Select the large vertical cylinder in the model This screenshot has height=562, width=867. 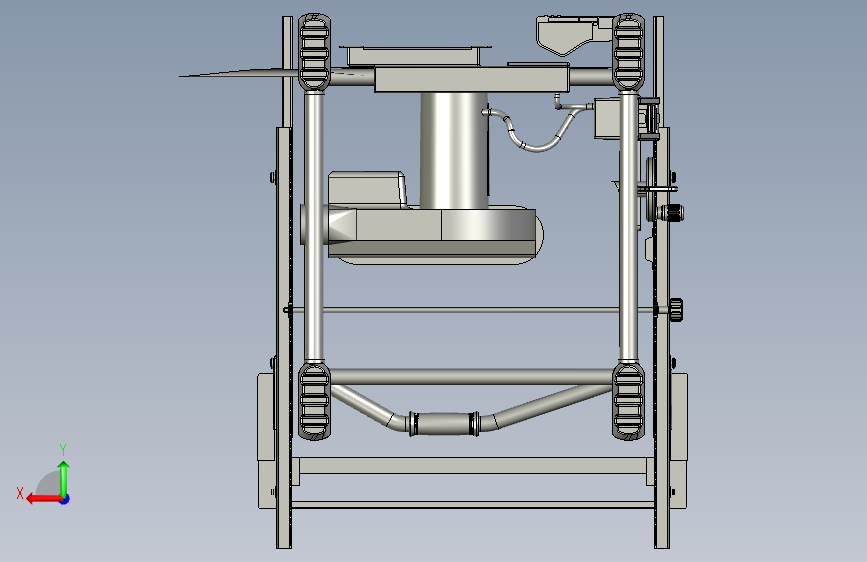455,150
